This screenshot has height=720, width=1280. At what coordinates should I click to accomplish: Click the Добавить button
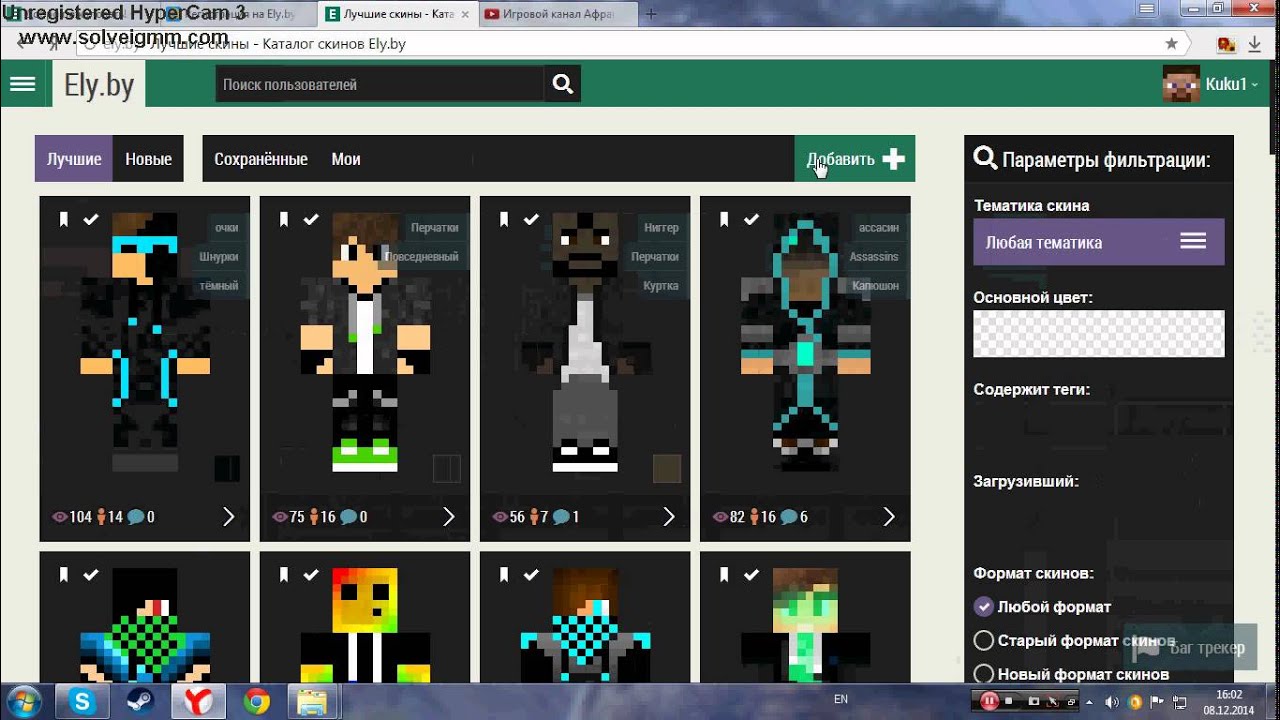pos(855,159)
